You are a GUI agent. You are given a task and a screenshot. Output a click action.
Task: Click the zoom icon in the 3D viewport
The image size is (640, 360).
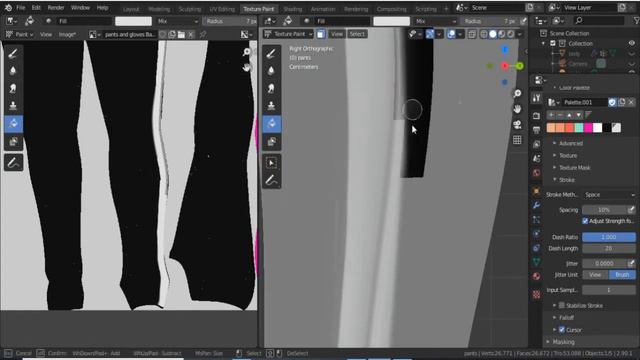click(517, 93)
